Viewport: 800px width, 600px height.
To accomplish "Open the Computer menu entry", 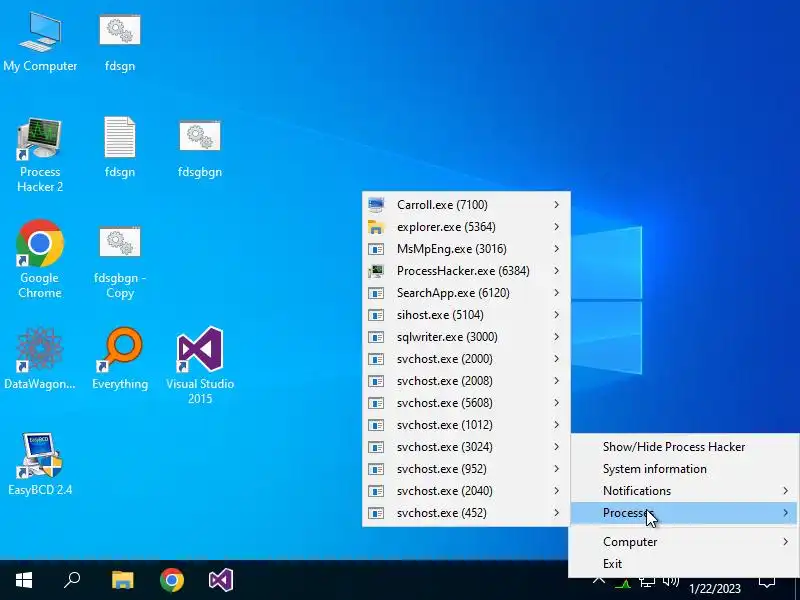I will pyautogui.click(x=684, y=541).
